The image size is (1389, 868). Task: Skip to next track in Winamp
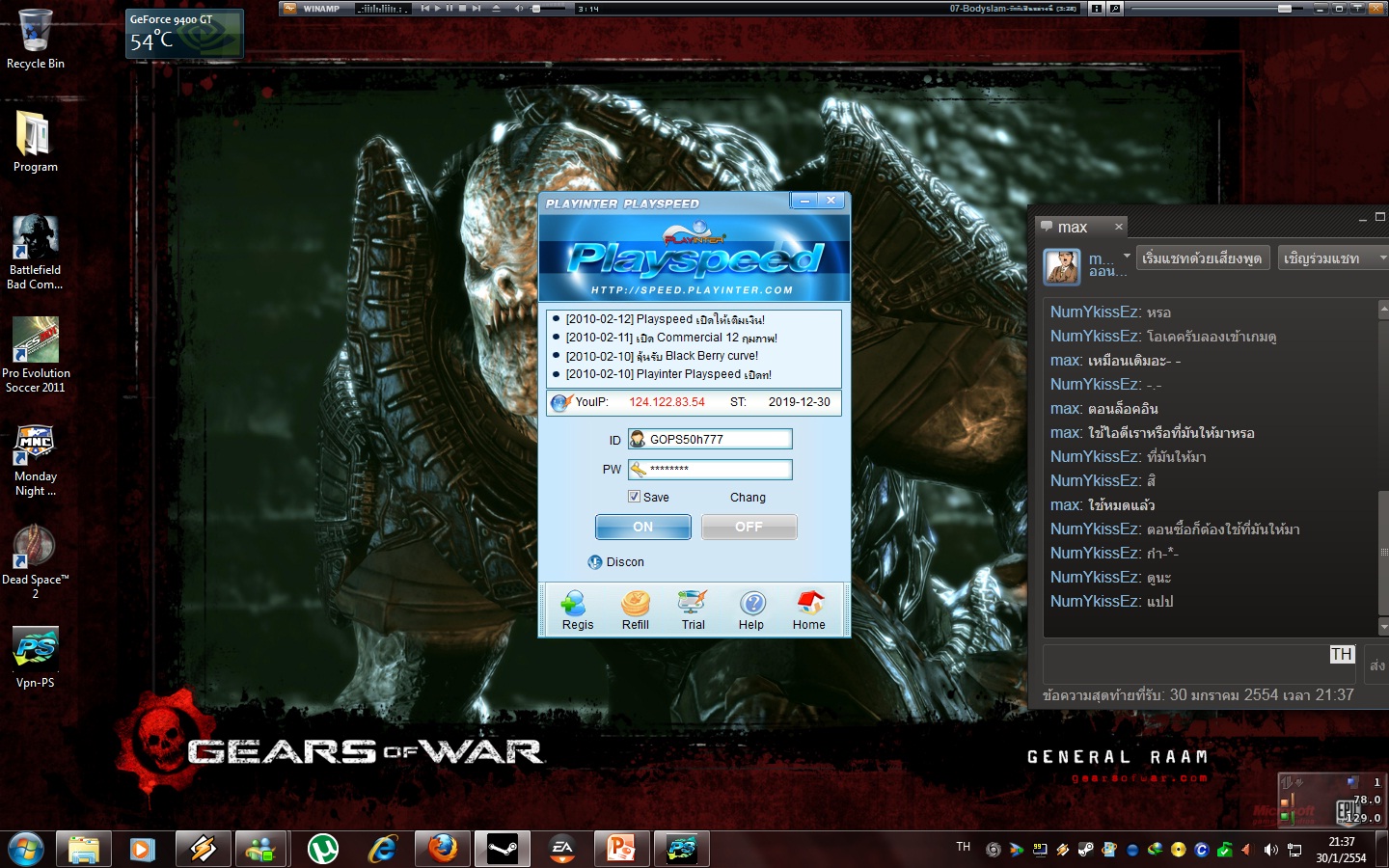pos(476,9)
